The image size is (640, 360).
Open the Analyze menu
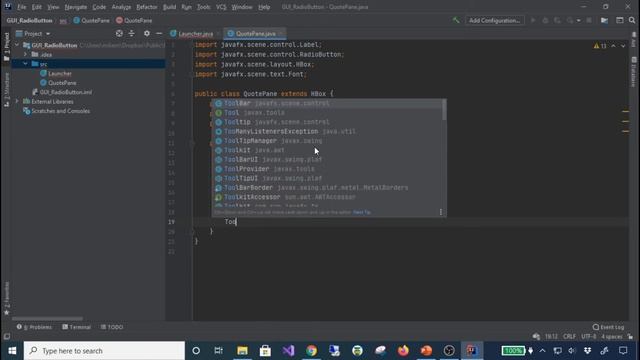[121, 7]
